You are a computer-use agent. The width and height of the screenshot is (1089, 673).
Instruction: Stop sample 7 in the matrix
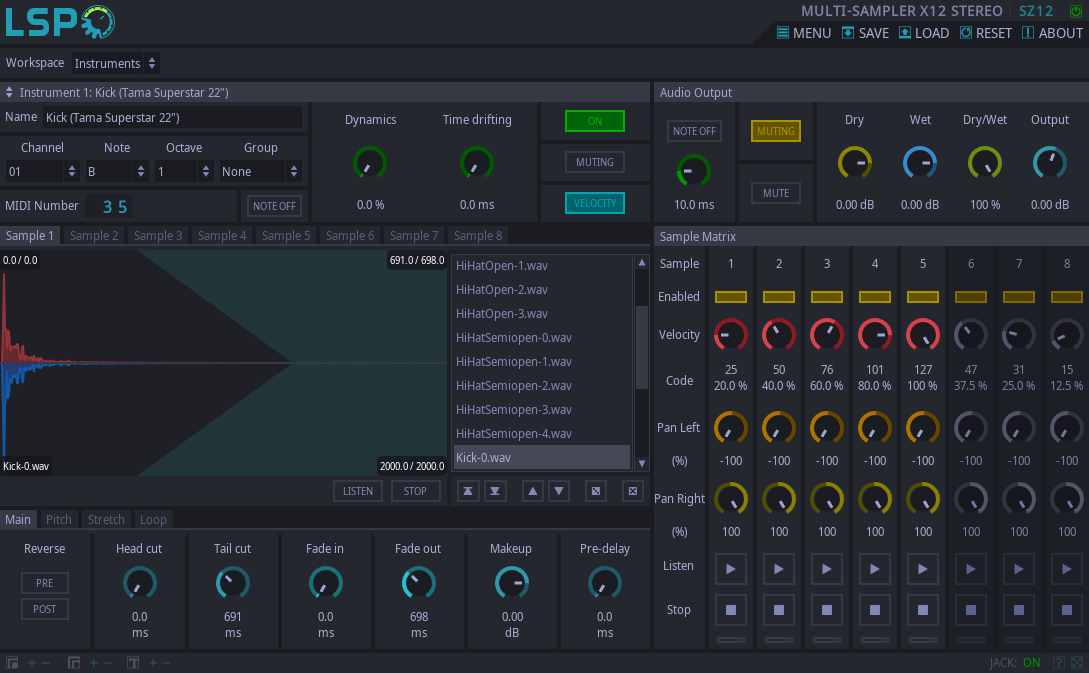pos(1019,610)
